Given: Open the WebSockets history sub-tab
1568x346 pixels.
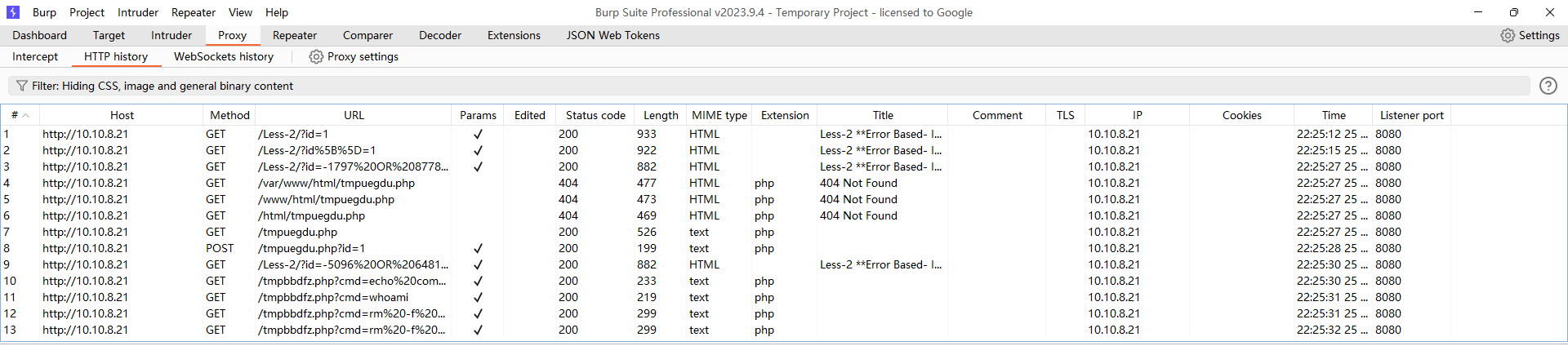Looking at the screenshot, I should (x=224, y=56).
